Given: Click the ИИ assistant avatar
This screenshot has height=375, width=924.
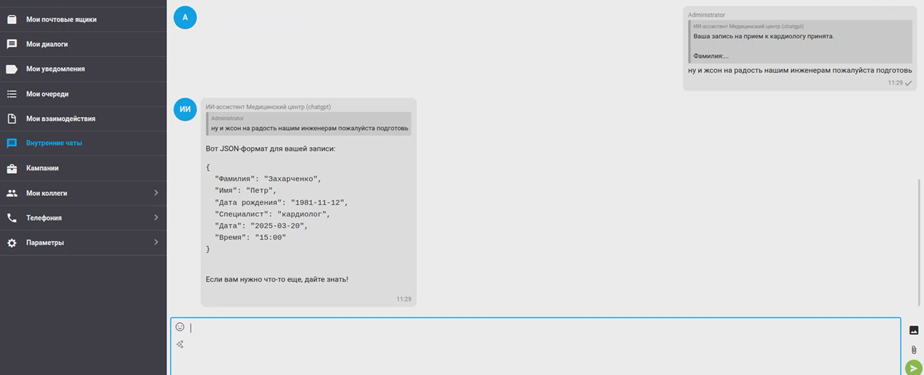Looking at the screenshot, I should pos(185,109).
